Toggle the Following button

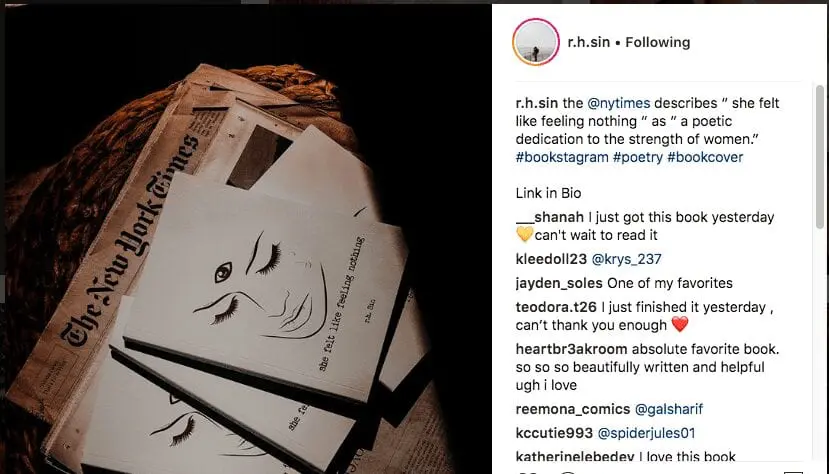[x=658, y=42]
